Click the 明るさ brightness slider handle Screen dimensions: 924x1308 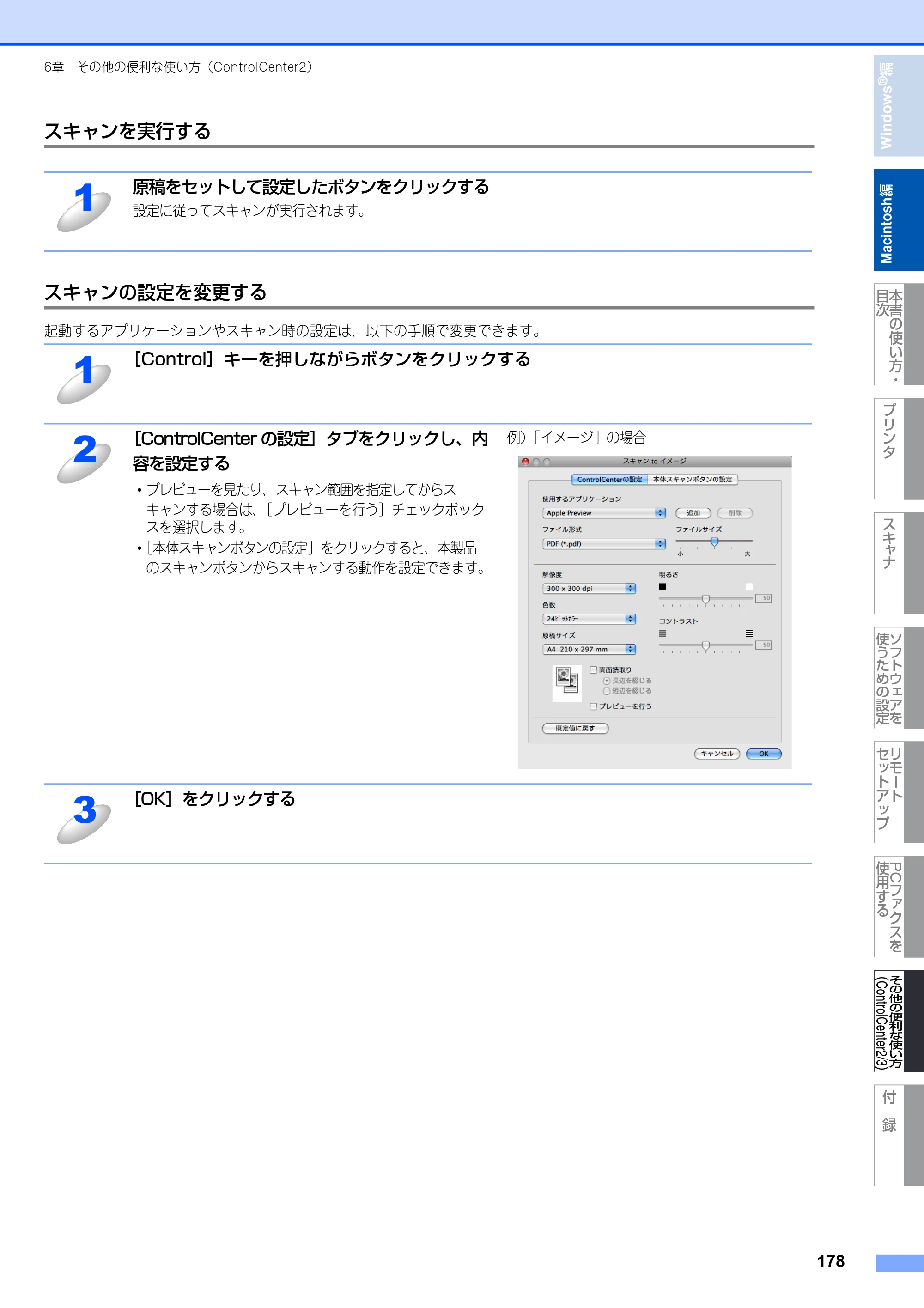pyautogui.click(x=706, y=599)
